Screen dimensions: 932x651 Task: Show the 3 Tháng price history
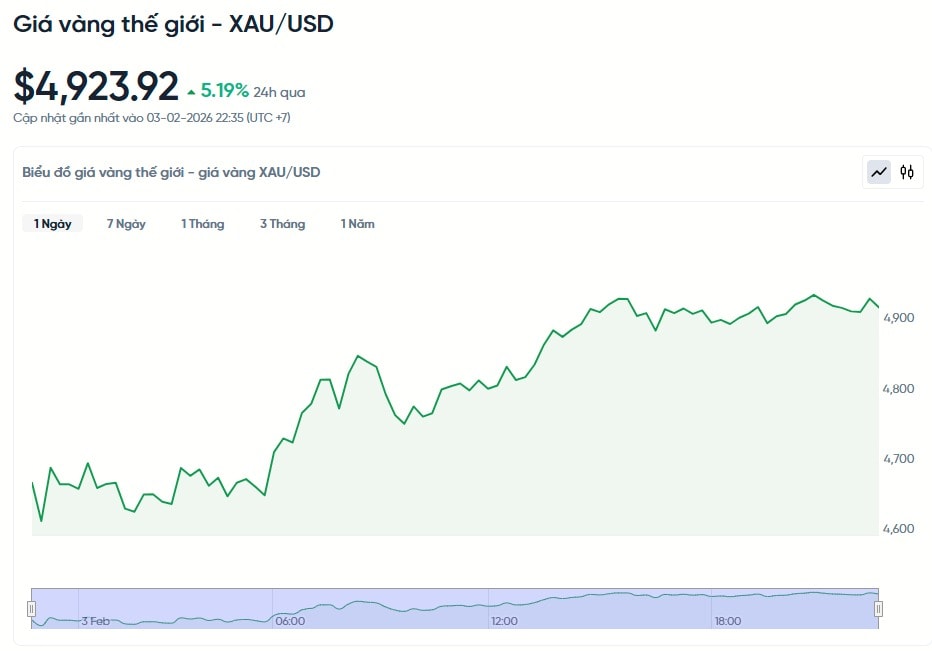tap(282, 224)
